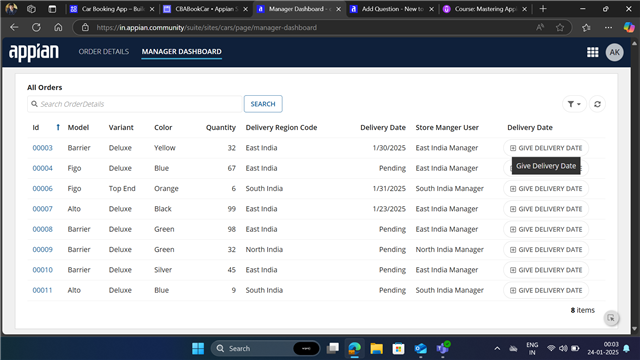The width and height of the screenshot is (640, 360).
Task: Switch to the Order Details tab
Action: point(104,51)
